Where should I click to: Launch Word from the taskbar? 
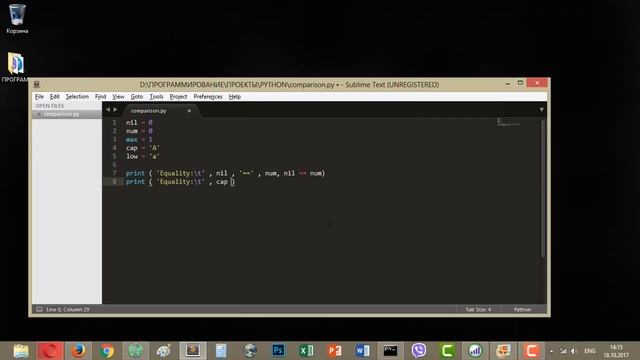pos(362,351)
